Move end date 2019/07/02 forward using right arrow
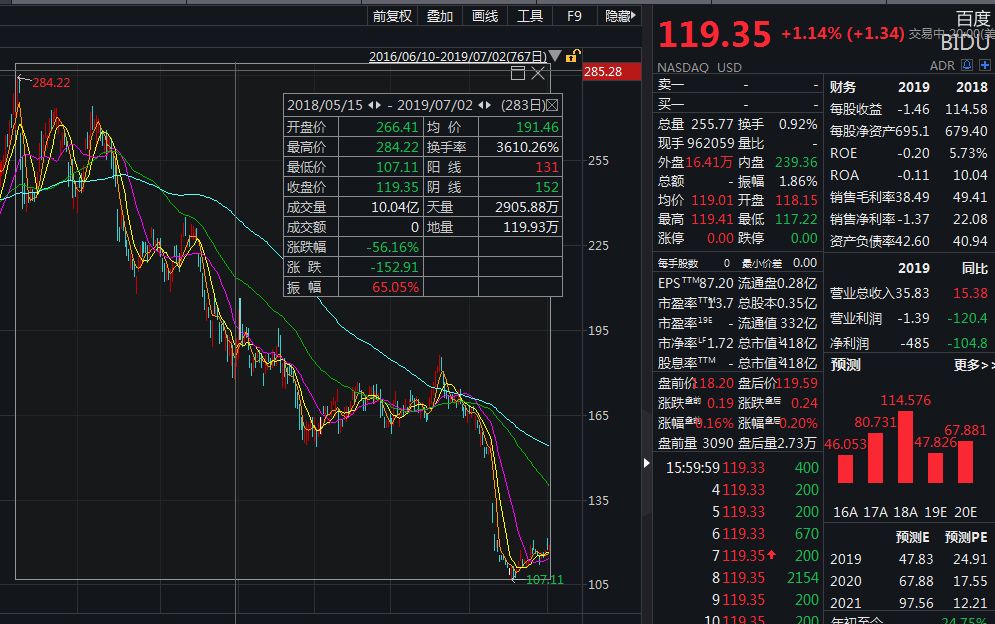The height and width of the screenshot is (624, 995). tap(489, 105)
